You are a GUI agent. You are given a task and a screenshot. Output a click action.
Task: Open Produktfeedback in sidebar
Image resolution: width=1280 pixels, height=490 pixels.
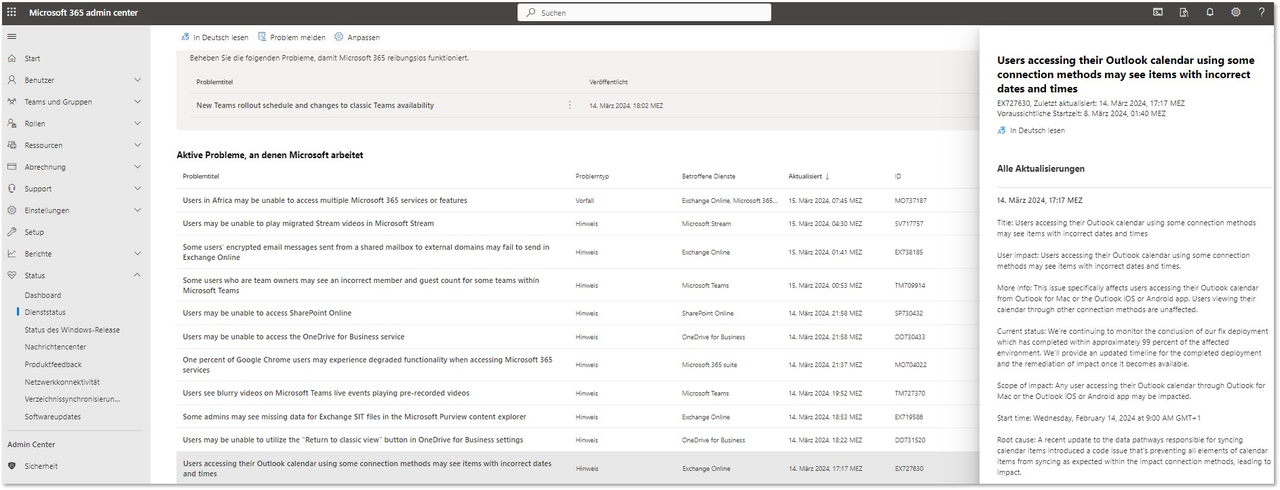click(53, 364)
